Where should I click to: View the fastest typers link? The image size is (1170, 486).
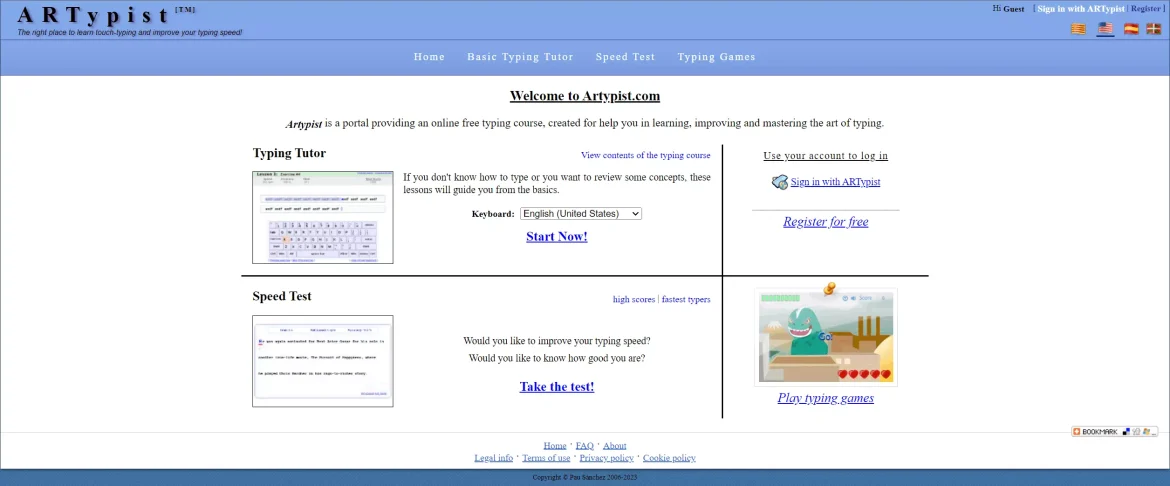click(686, 299)
